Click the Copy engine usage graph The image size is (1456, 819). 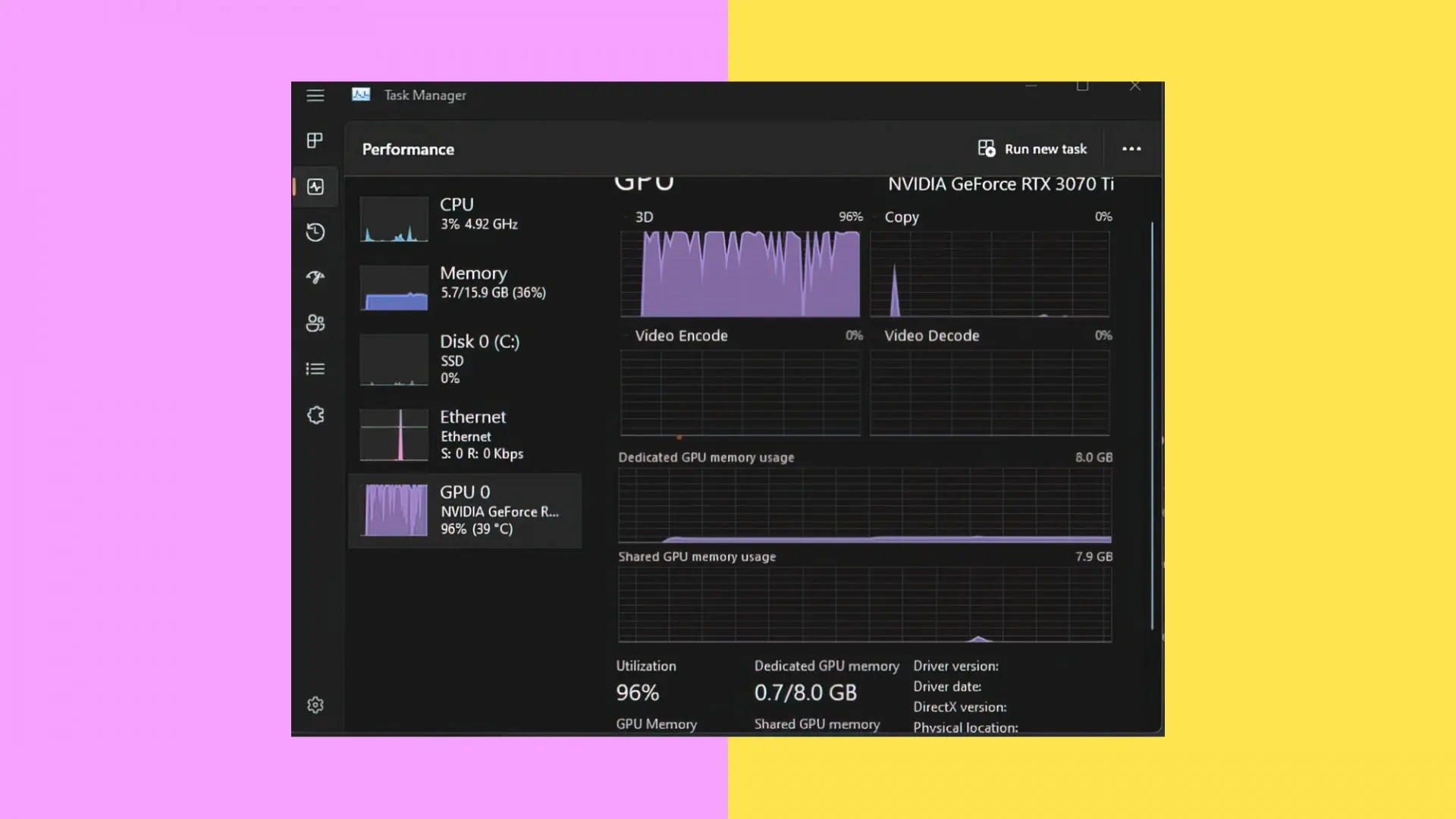(x=990, y=274)
